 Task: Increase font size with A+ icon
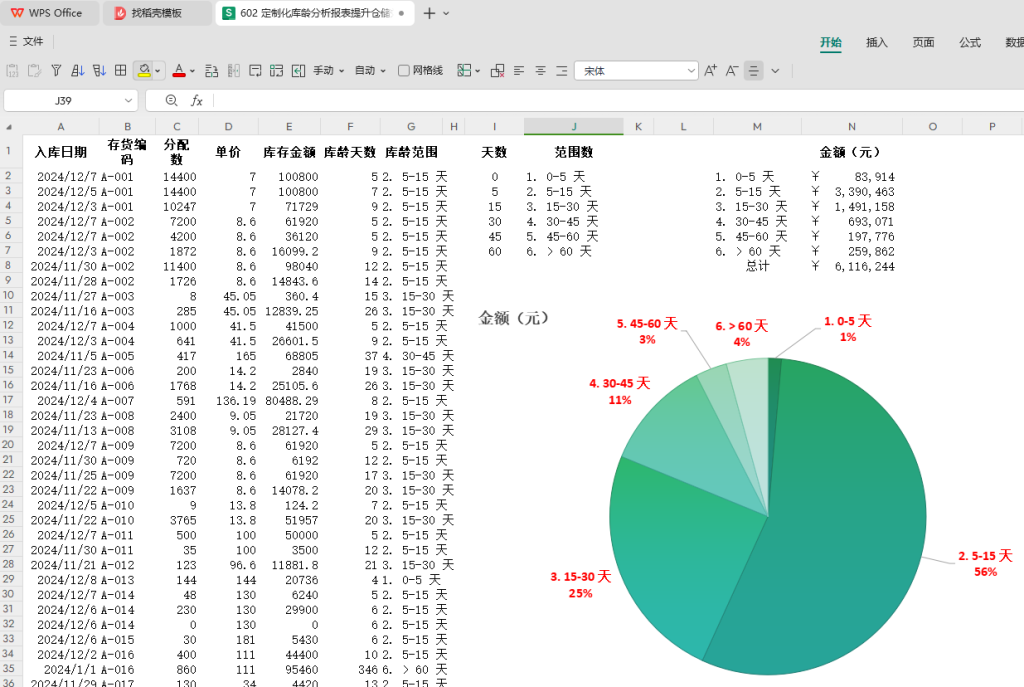pyautogui.click(x=711, y=71)
